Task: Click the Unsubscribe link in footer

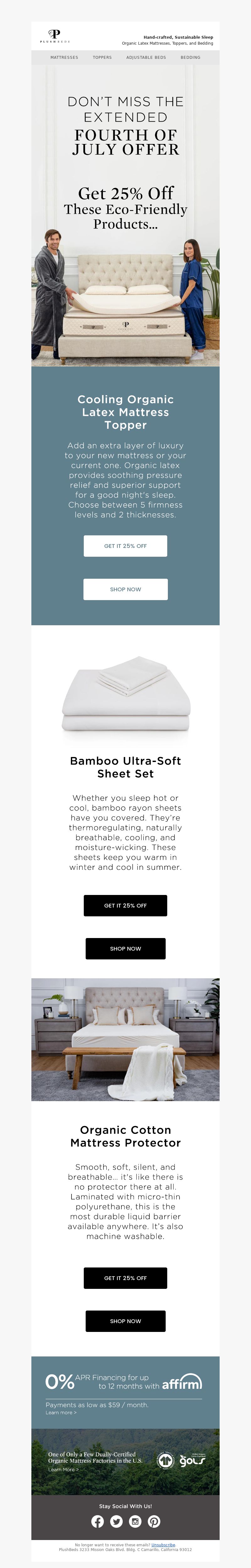Action: 163,1544
